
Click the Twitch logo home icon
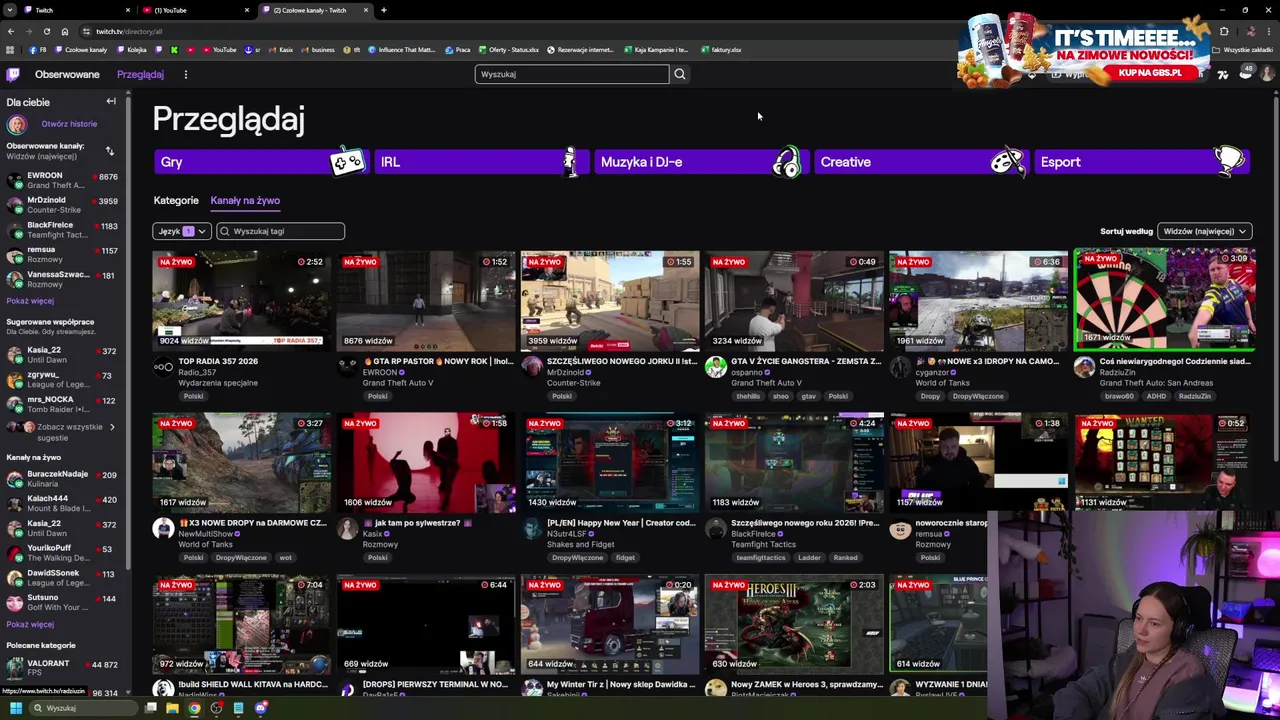(13, 74)
